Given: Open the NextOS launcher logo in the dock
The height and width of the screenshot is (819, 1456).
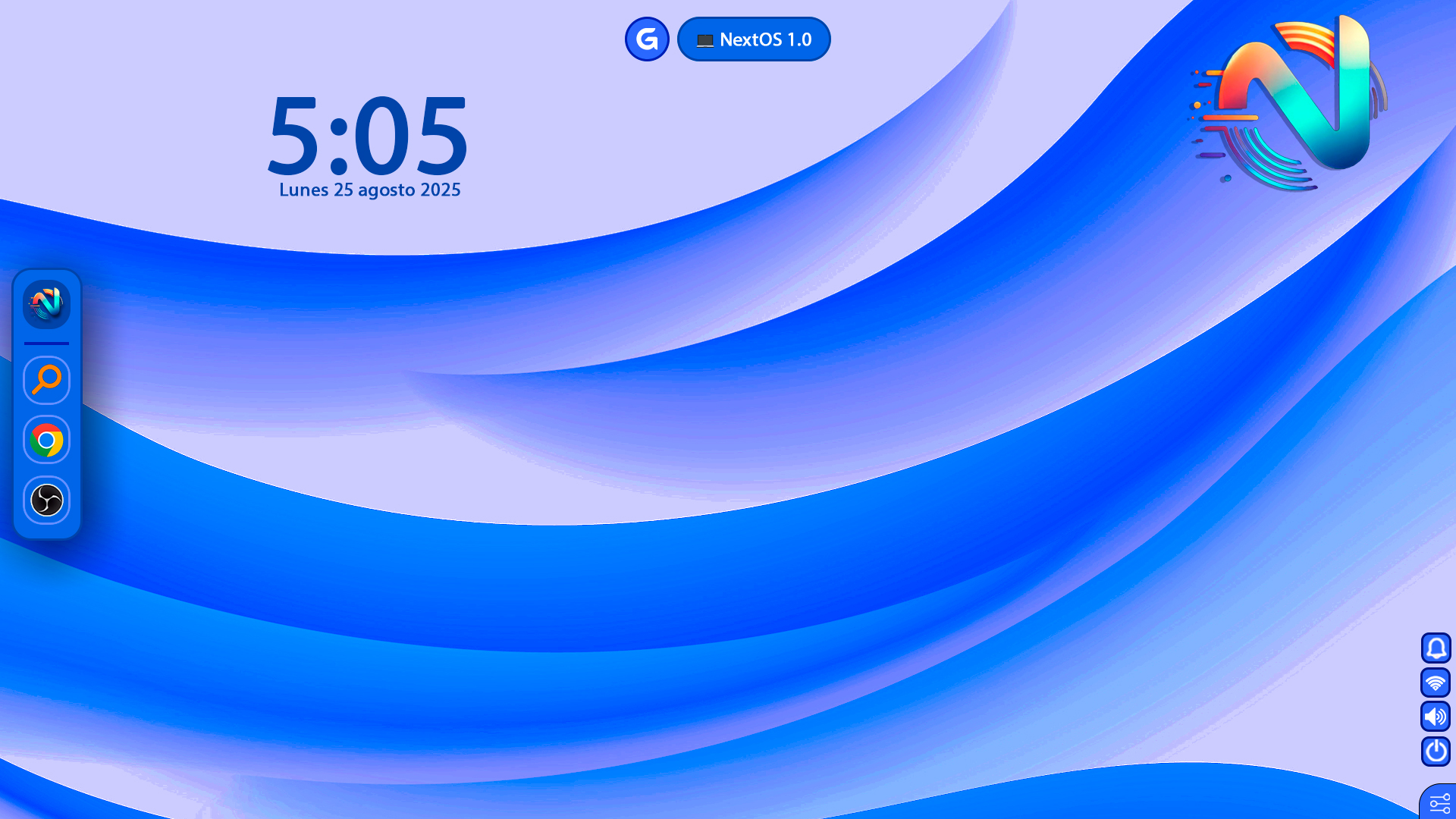Looking at the screenshot, I should click(x=46, y=304).
